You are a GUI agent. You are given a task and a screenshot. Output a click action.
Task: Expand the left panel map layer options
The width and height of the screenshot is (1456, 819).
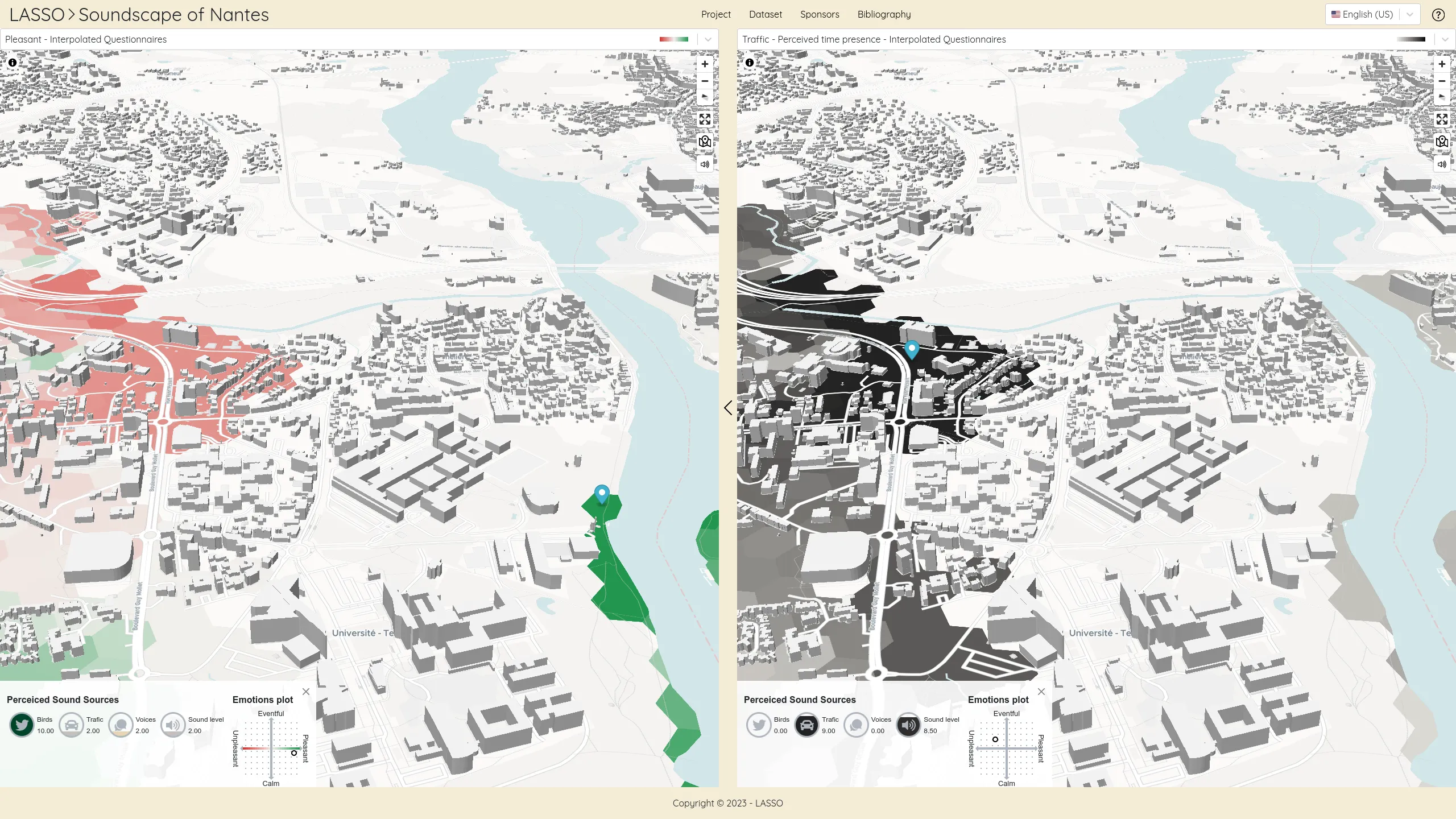(x=708, y=39)
